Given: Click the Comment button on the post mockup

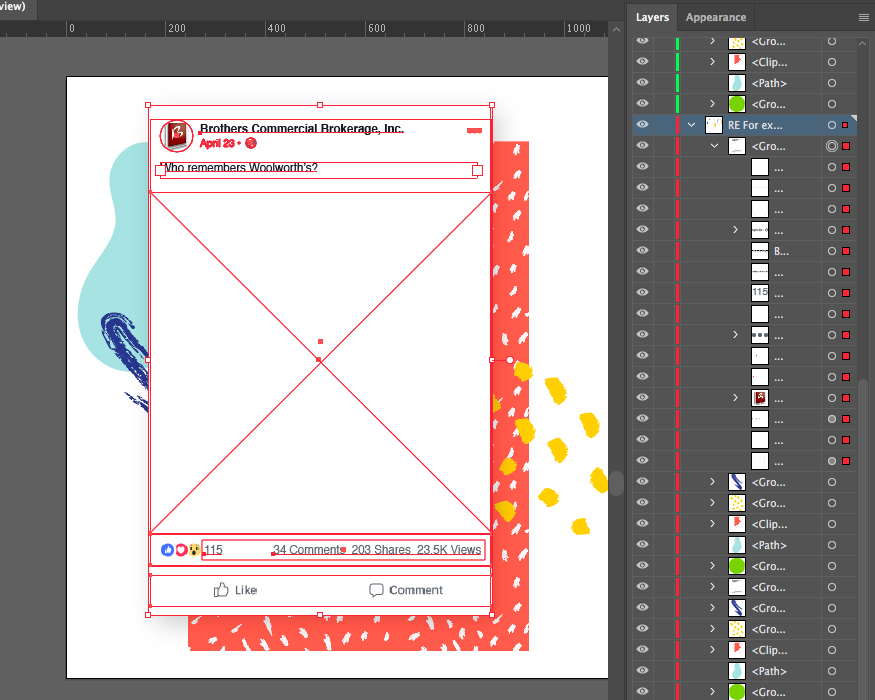Looking at the screenshot, I should (406, 590).
